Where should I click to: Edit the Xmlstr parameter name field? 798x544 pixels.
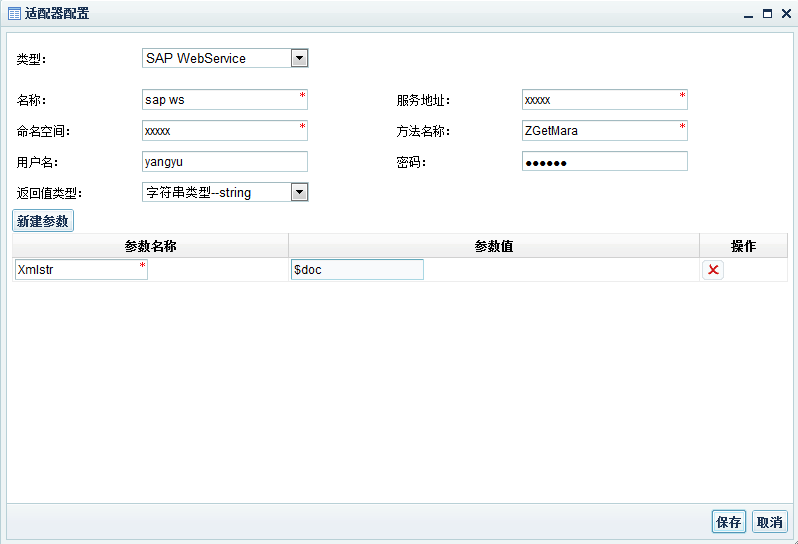point(80,270)
